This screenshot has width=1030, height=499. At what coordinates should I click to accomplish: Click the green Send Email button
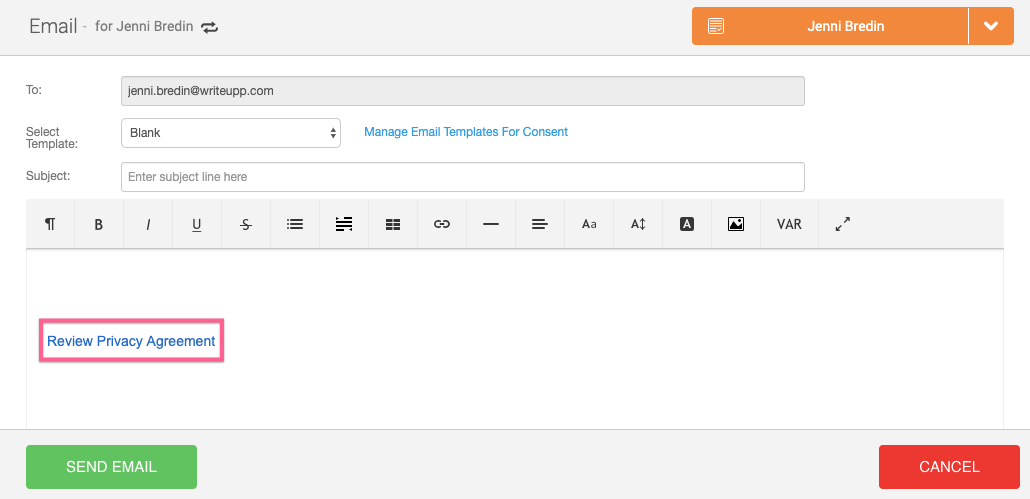pos(111,467)
